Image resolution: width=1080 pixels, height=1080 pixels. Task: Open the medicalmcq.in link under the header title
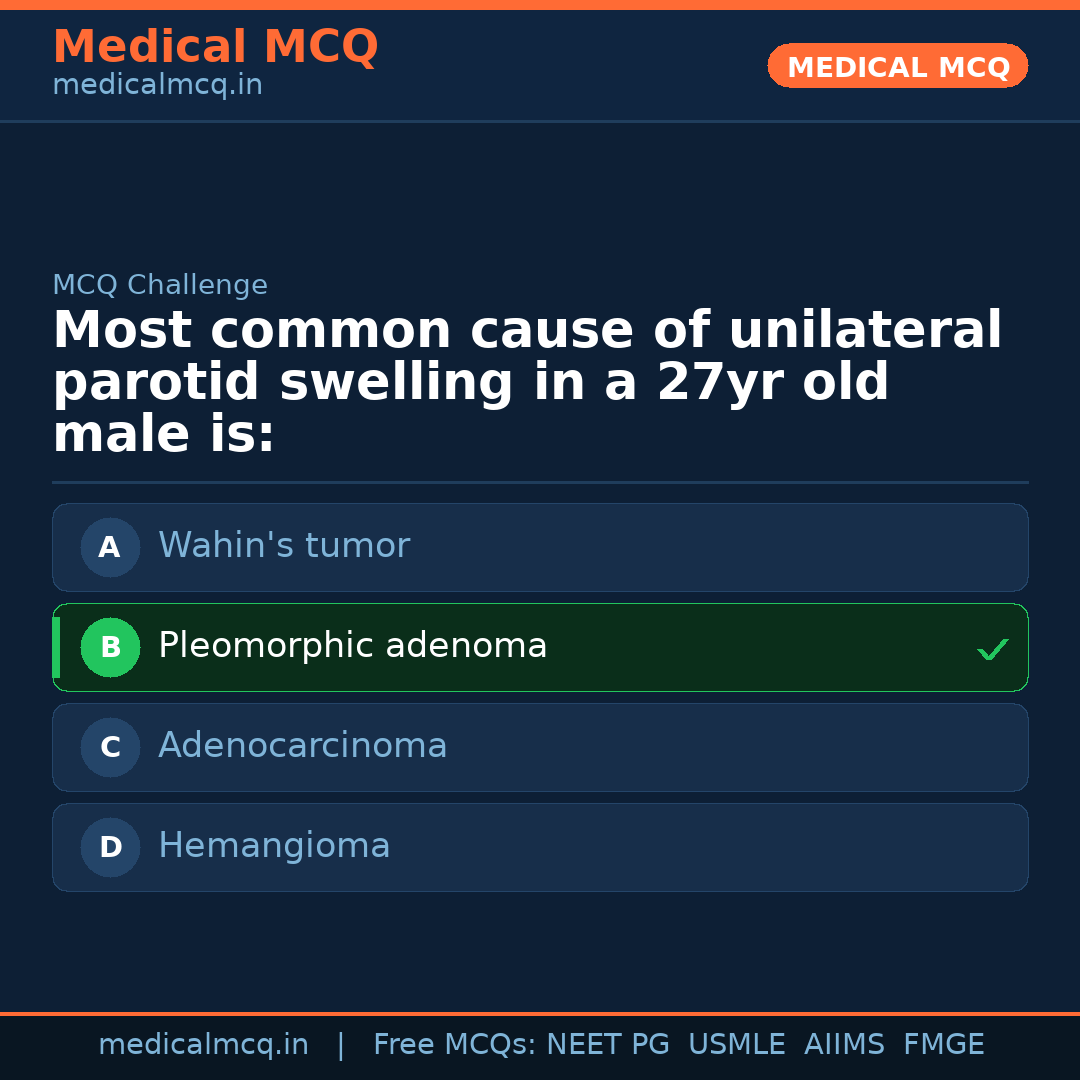[157, 86]
